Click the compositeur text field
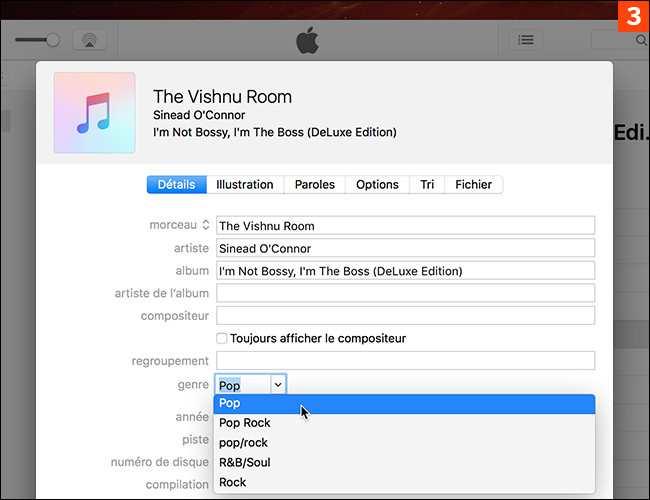The width and height of the screenshot is (650, 500). pyautogui.click(x=405, y=316)
